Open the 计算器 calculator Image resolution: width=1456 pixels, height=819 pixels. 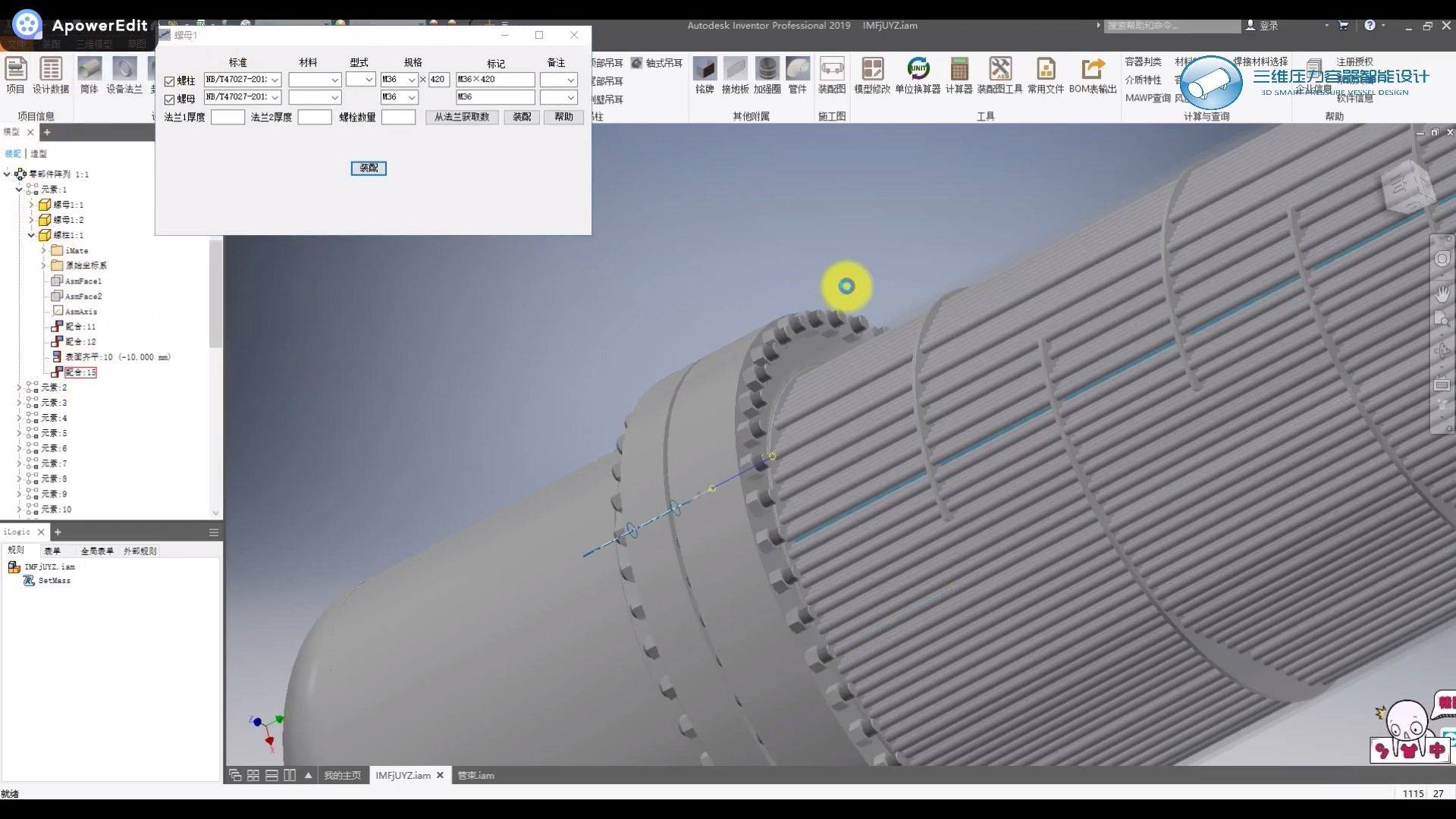[959, 76]
